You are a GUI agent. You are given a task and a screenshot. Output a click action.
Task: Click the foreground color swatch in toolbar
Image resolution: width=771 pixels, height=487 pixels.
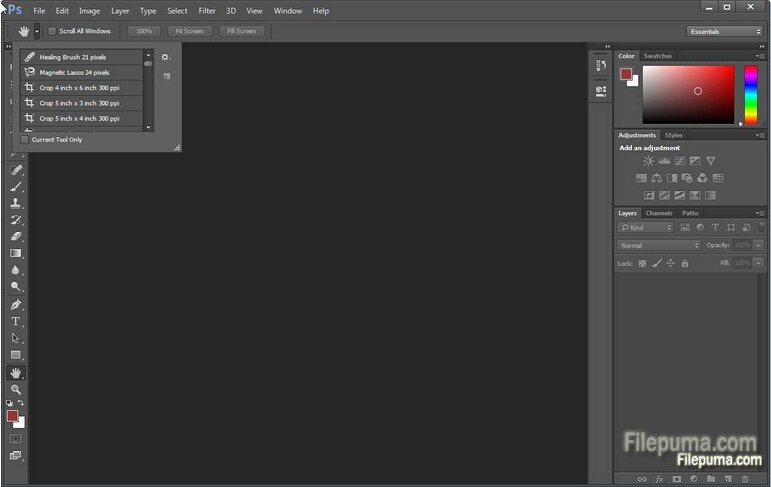pyautogui.click(x=12, y=415)
